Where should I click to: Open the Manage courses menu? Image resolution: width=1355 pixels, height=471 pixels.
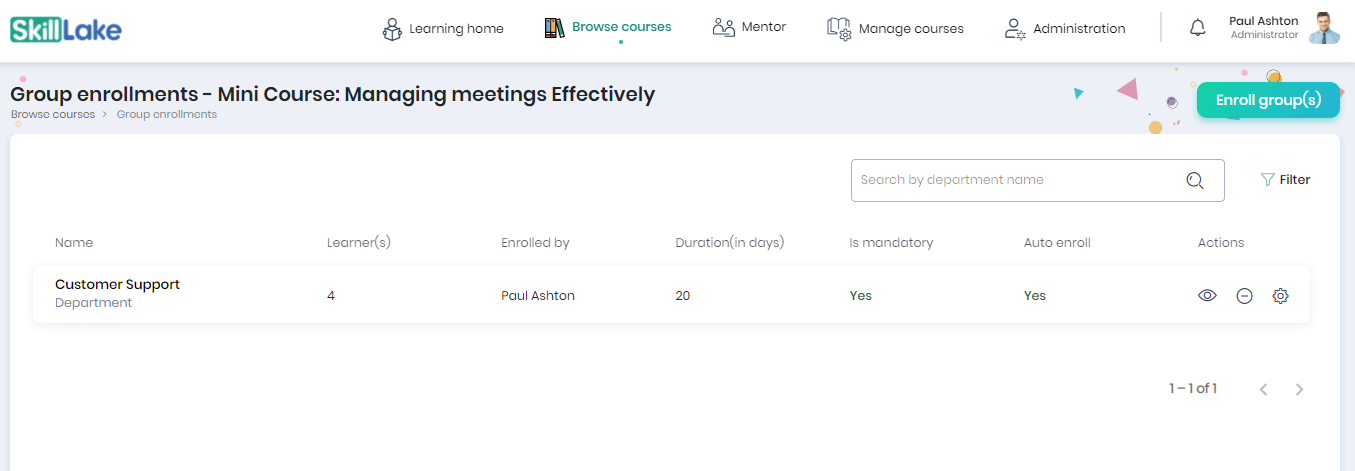[x=895, y=29]
